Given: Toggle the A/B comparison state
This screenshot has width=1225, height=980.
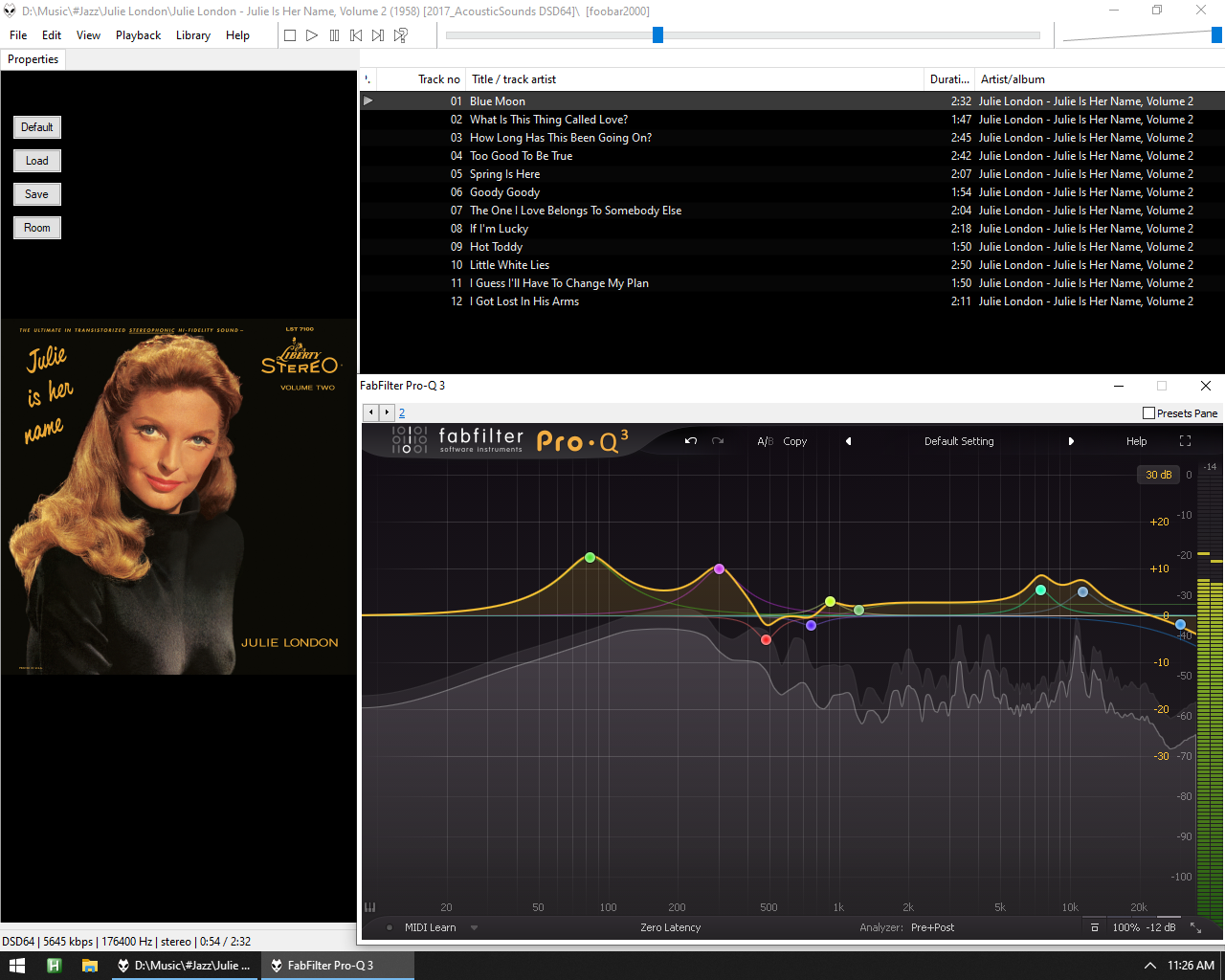Looking at the screenshot, I should 765,441.
